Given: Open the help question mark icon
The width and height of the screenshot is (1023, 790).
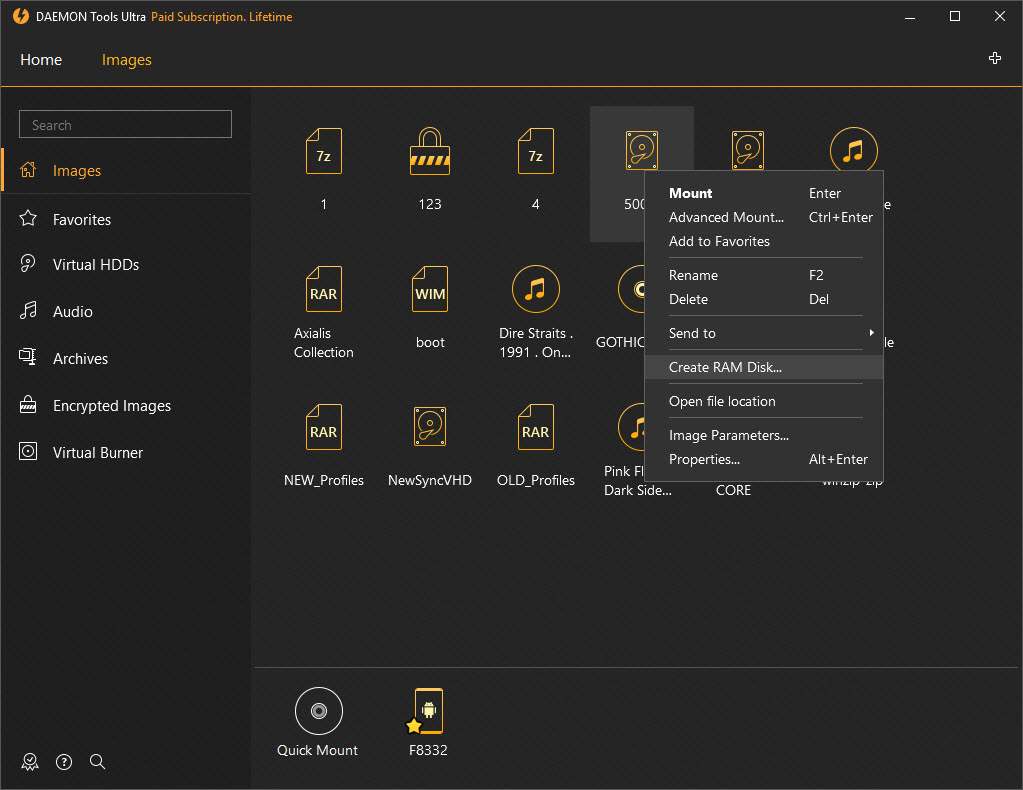Looking at the screenshot, I should (64, 761).
